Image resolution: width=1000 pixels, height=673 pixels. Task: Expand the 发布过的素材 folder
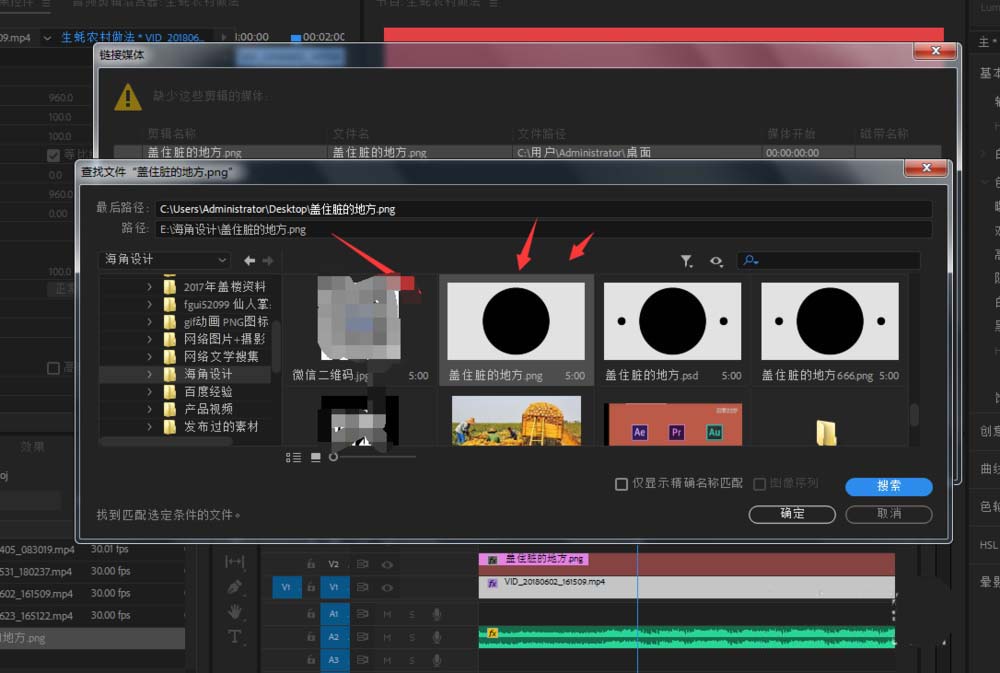[x=149, y=427]
